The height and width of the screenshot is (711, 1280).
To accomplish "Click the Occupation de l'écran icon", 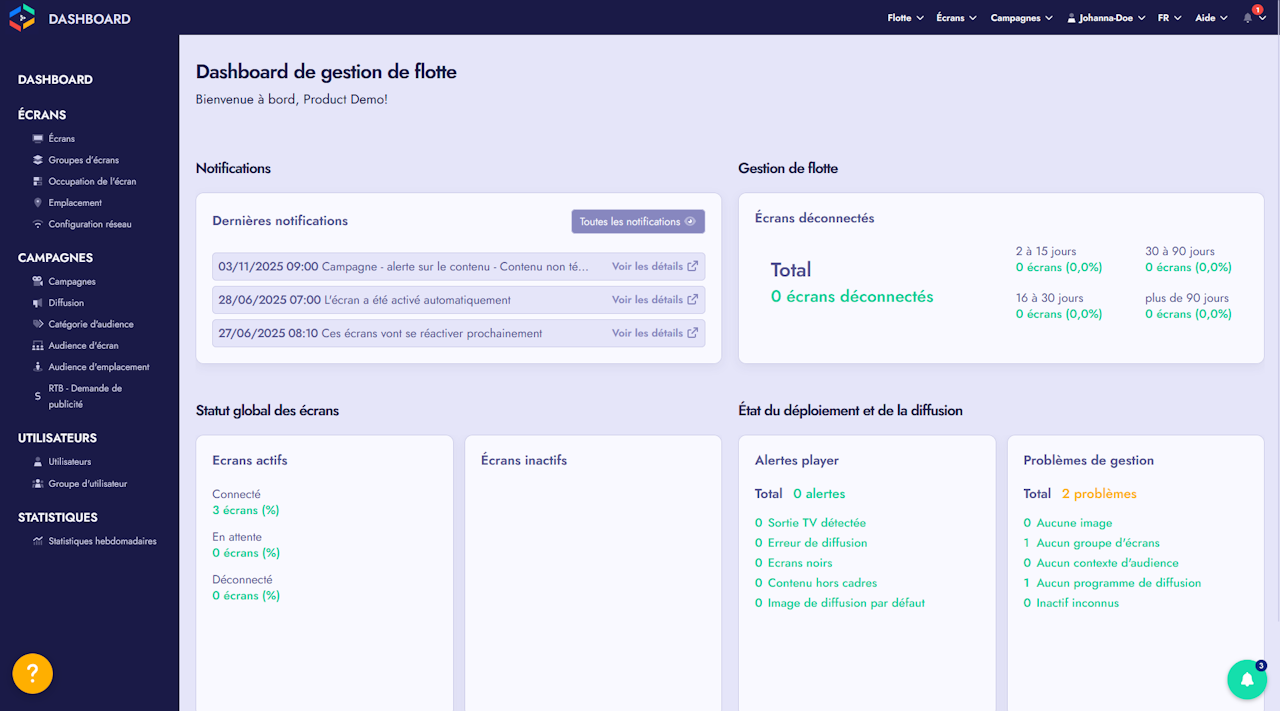I will point(38,182).
